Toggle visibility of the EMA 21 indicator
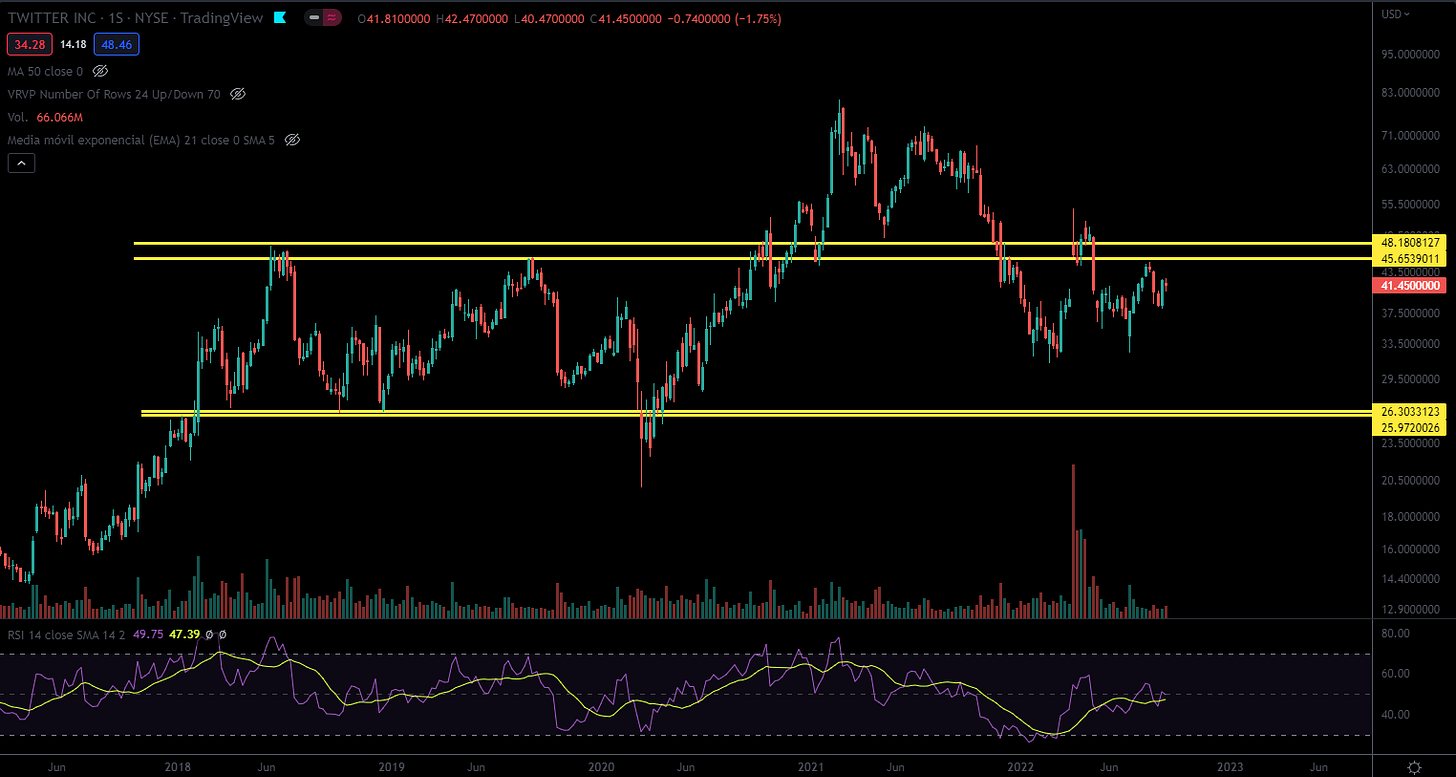 (292, 140)
